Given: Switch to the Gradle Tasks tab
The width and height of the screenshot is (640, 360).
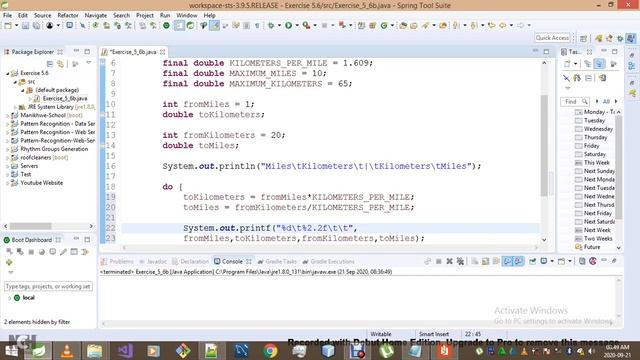Looking at the screenshot, I should (277, 261).
